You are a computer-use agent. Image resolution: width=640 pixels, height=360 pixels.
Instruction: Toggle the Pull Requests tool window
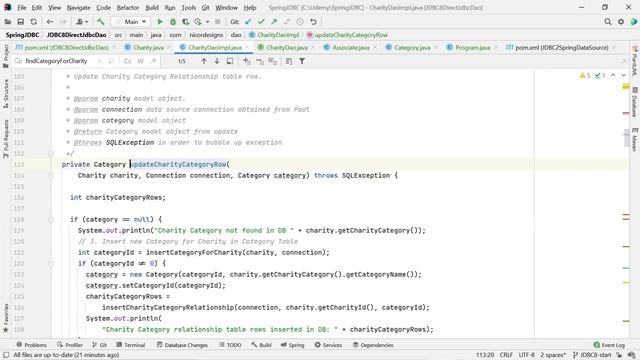tap(6, 139)
